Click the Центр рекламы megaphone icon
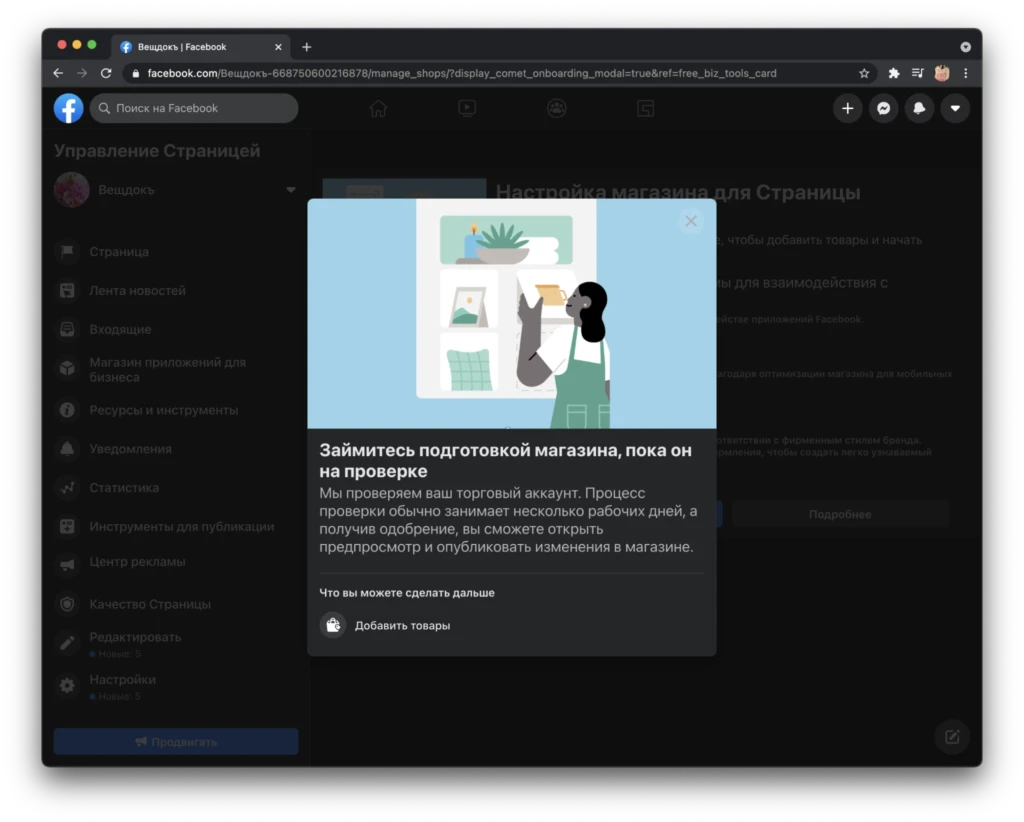This screenshot has height=822, width=1024. pos(67,564)
